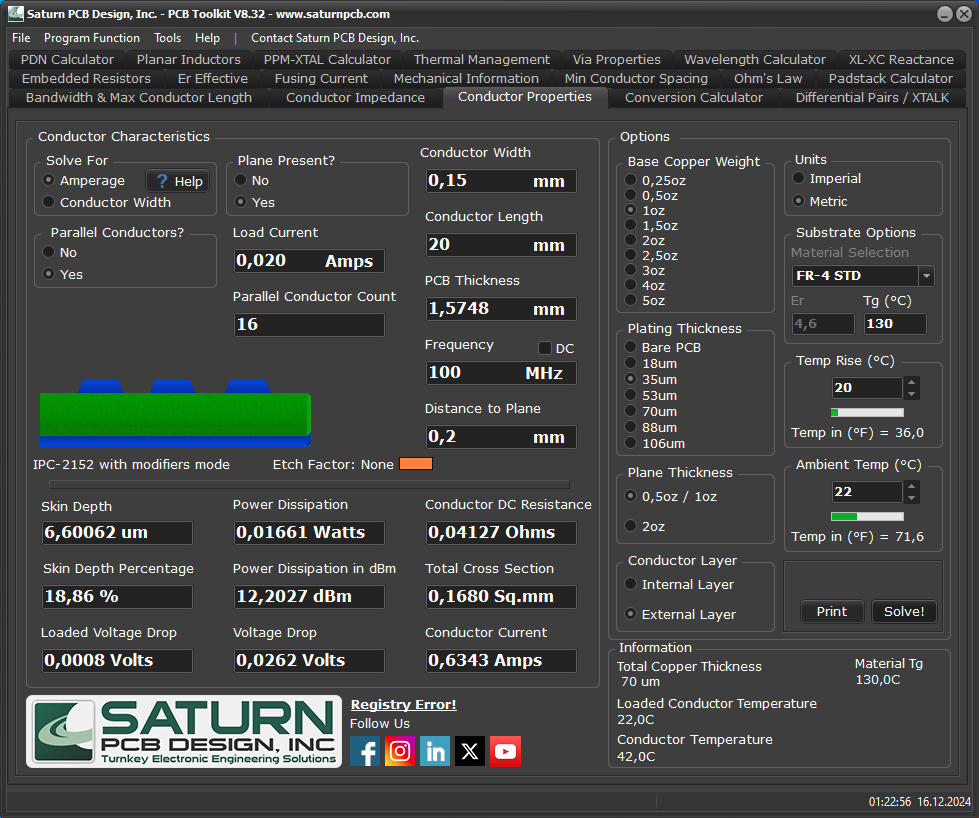Viewport: 979px width, 818px height.
Task: Click the Frequency input field
Action: click(x=501, y=373)
